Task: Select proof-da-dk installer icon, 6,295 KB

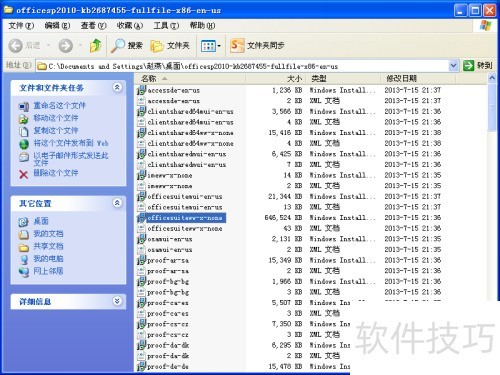Action: pyautogui.click(x=141, y=345)
